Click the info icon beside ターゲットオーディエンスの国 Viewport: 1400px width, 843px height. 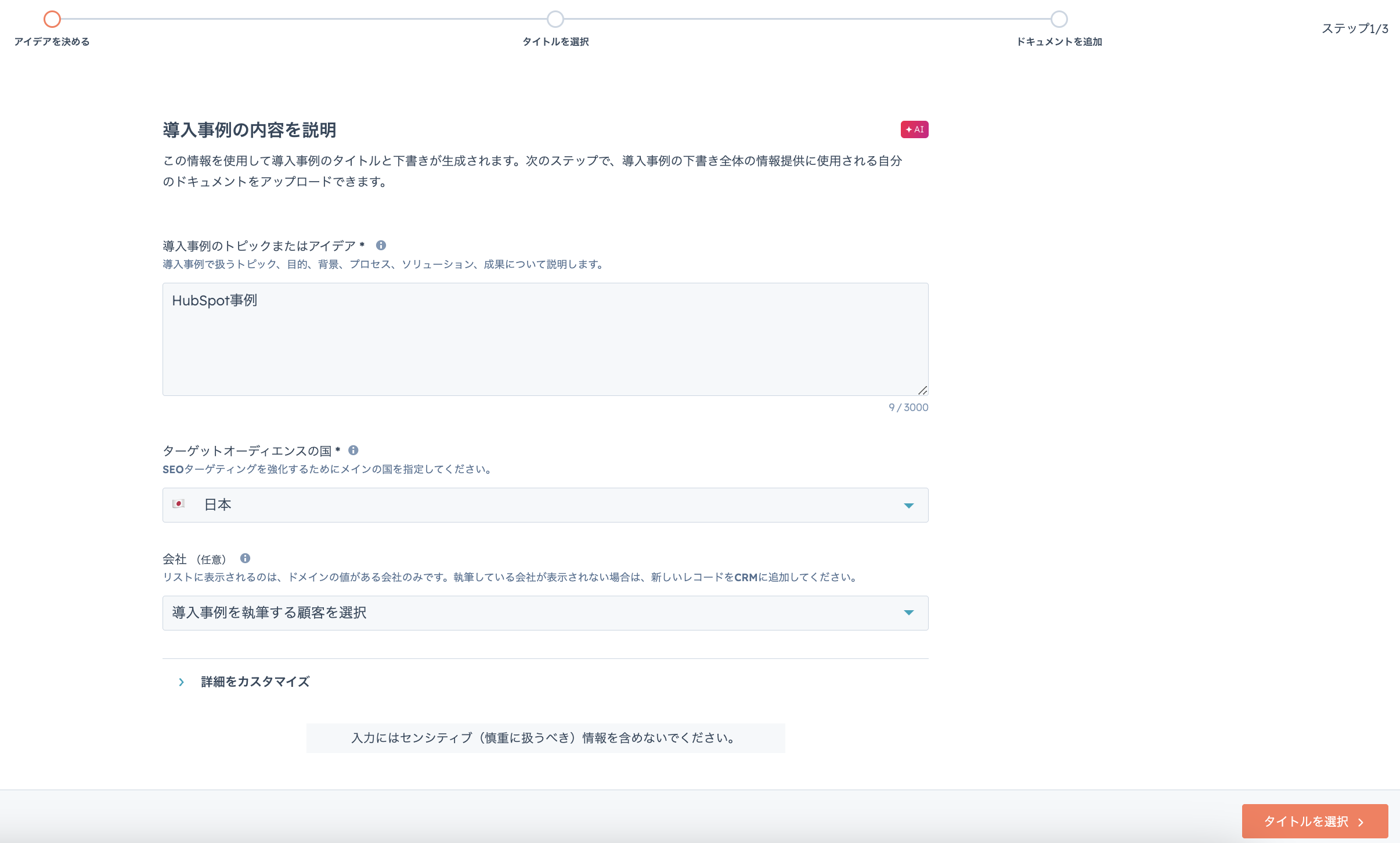click(353, 451)
